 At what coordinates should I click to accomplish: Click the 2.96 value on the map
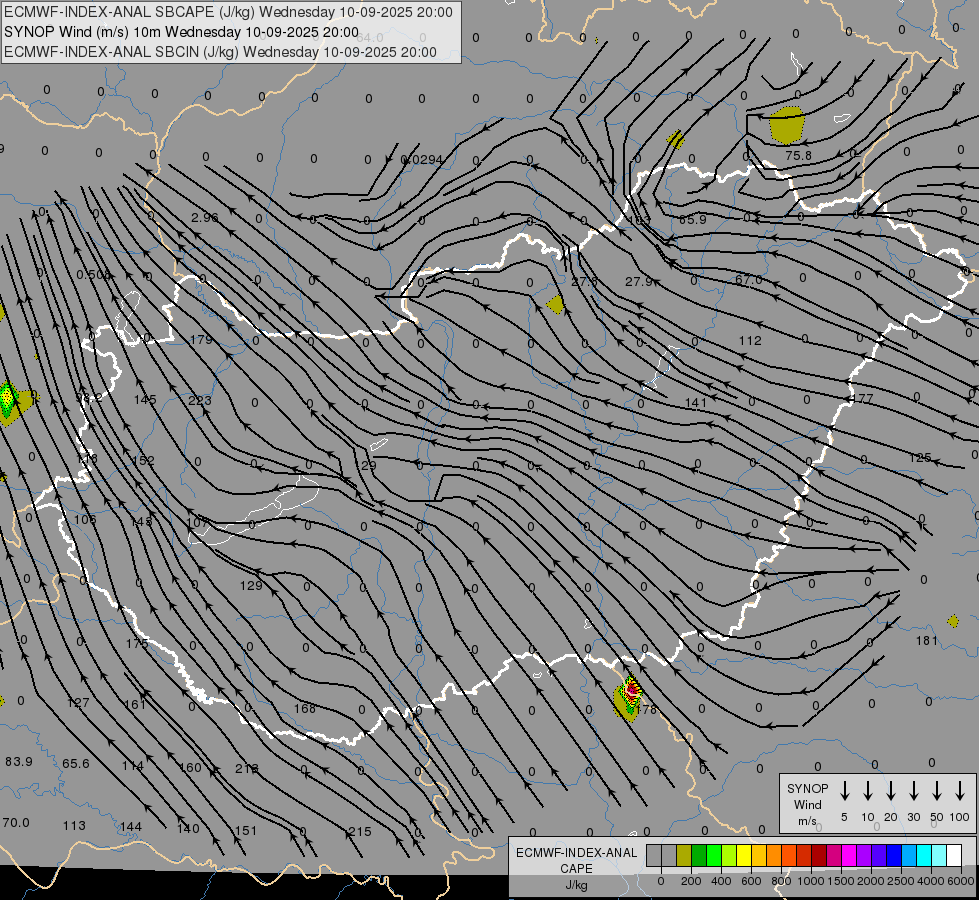tap(205, 217)
